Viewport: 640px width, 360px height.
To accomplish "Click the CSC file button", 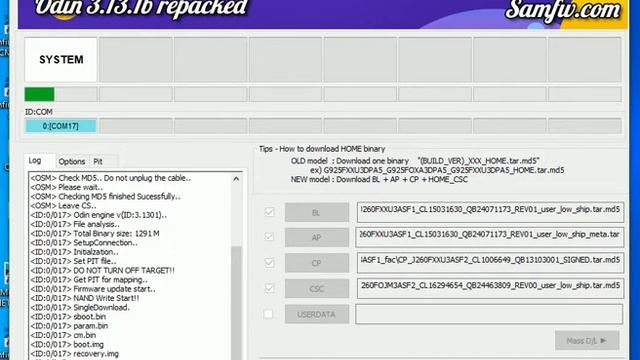I will (x=317, y=289).
